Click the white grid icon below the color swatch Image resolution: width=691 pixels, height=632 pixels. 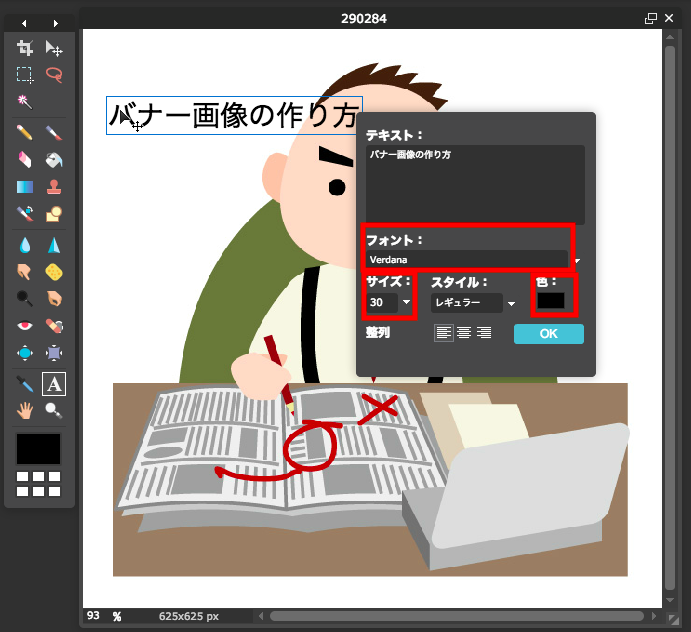(x=38, y=483)
